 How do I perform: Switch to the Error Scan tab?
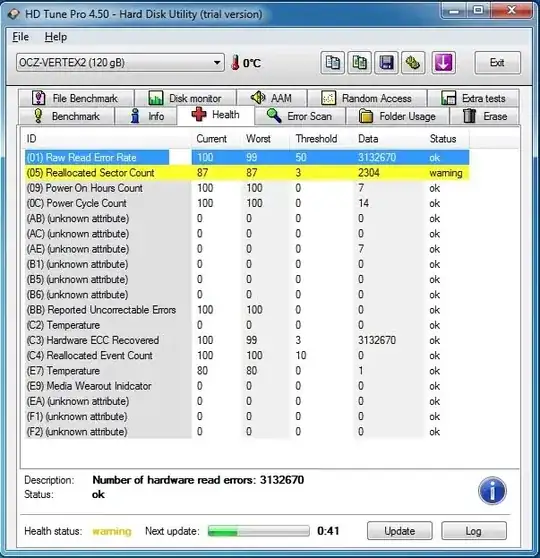(x=300, y=116)
